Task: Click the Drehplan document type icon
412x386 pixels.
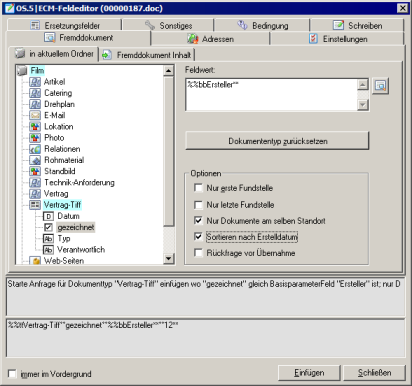Action: 35,104
